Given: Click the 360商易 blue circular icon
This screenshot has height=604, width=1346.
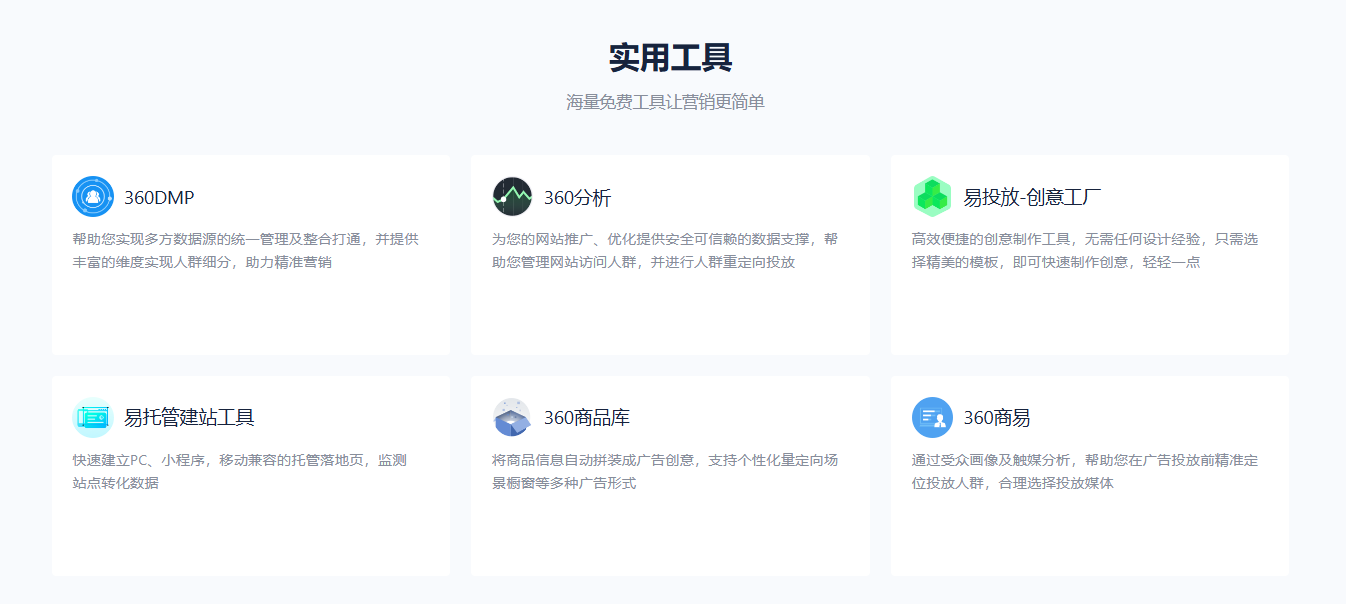Looking at the screenshot, I should coord(933,418).
